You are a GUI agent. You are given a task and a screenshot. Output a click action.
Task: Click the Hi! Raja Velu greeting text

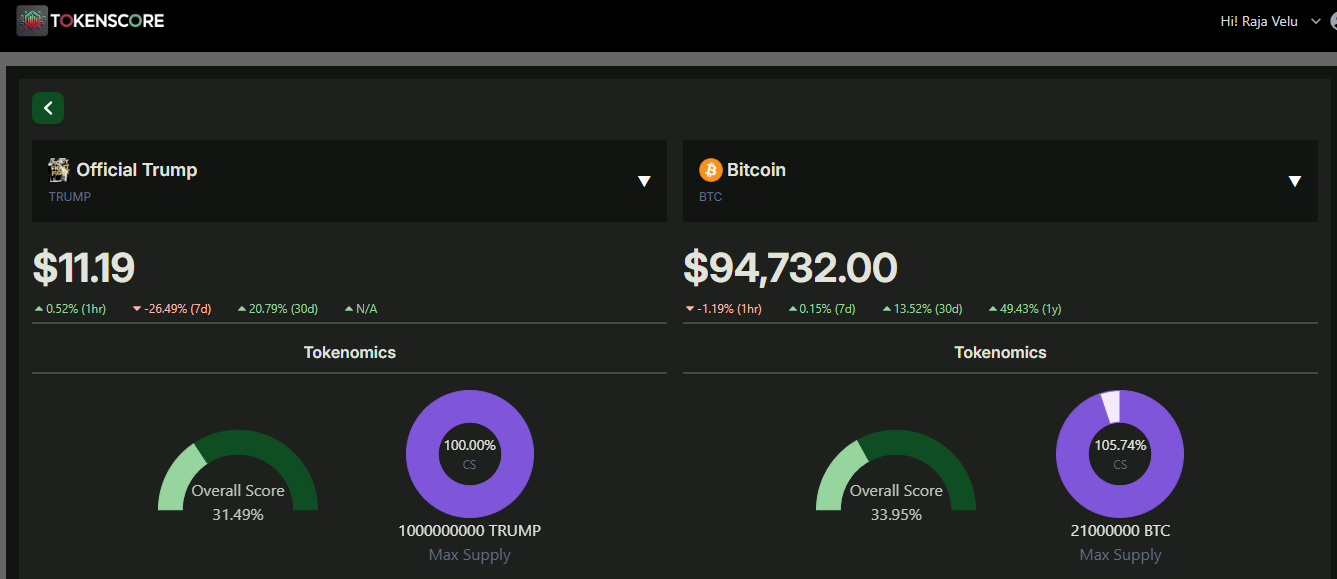pyautogui.click(x=1259, y=21)
